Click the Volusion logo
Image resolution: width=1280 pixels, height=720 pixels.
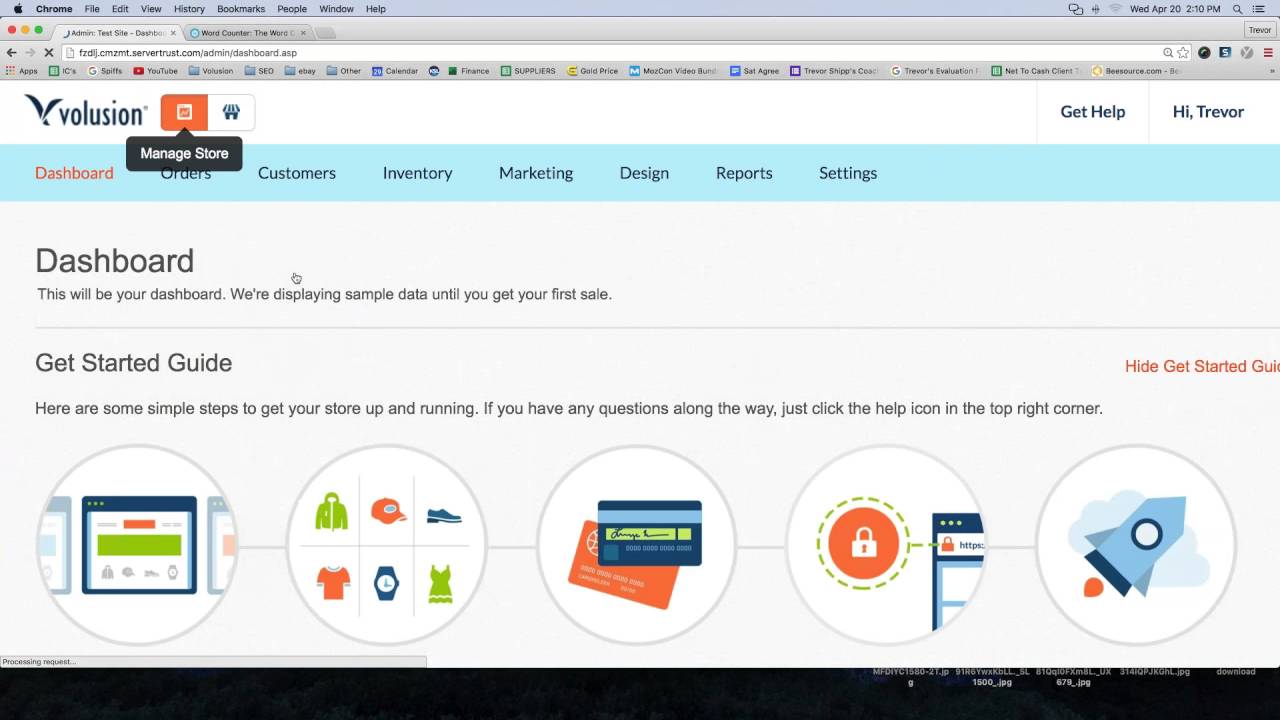pyautogui.click(x=86, y=111)
